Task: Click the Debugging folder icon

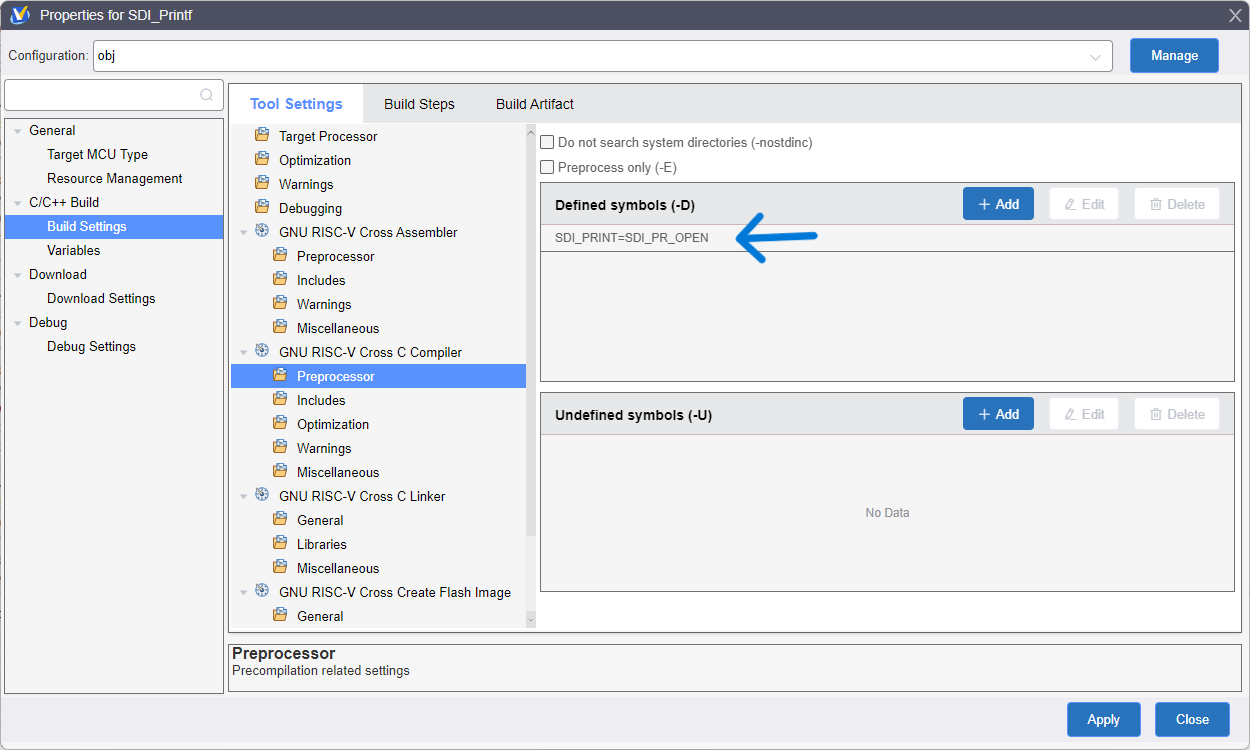Action: point(262,207)
